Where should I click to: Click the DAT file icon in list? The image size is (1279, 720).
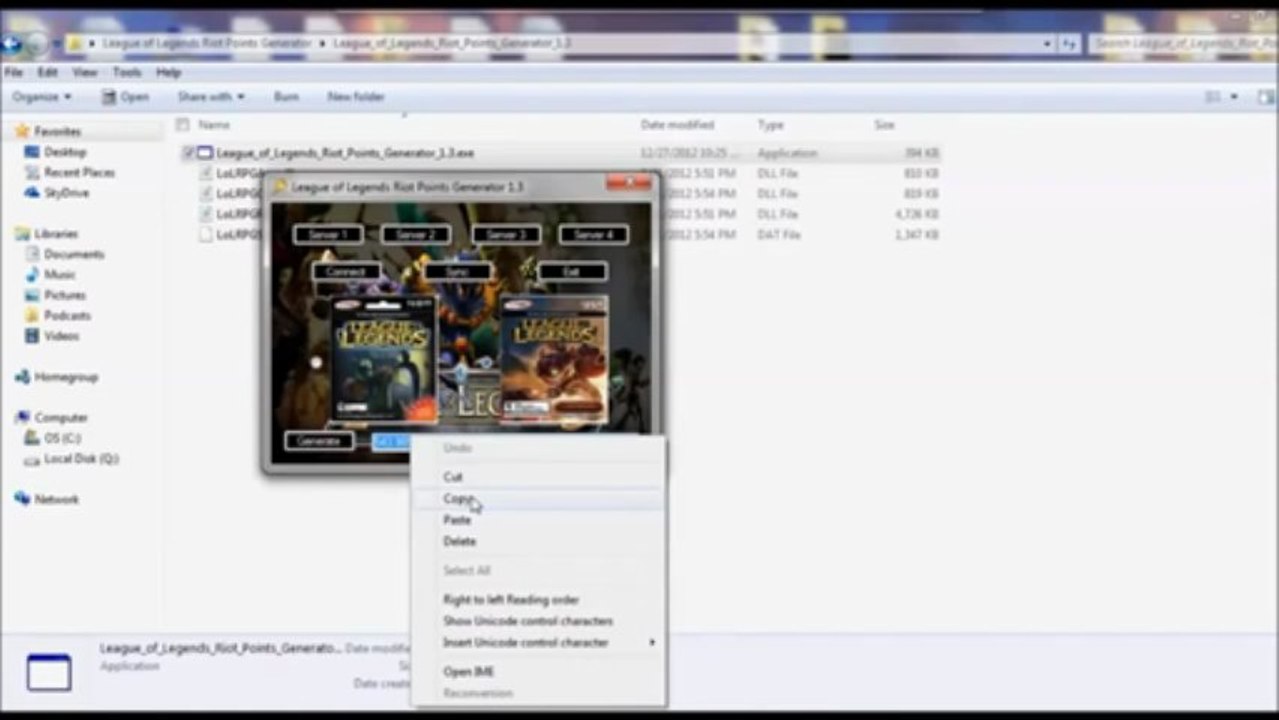(x=205, y=235)
